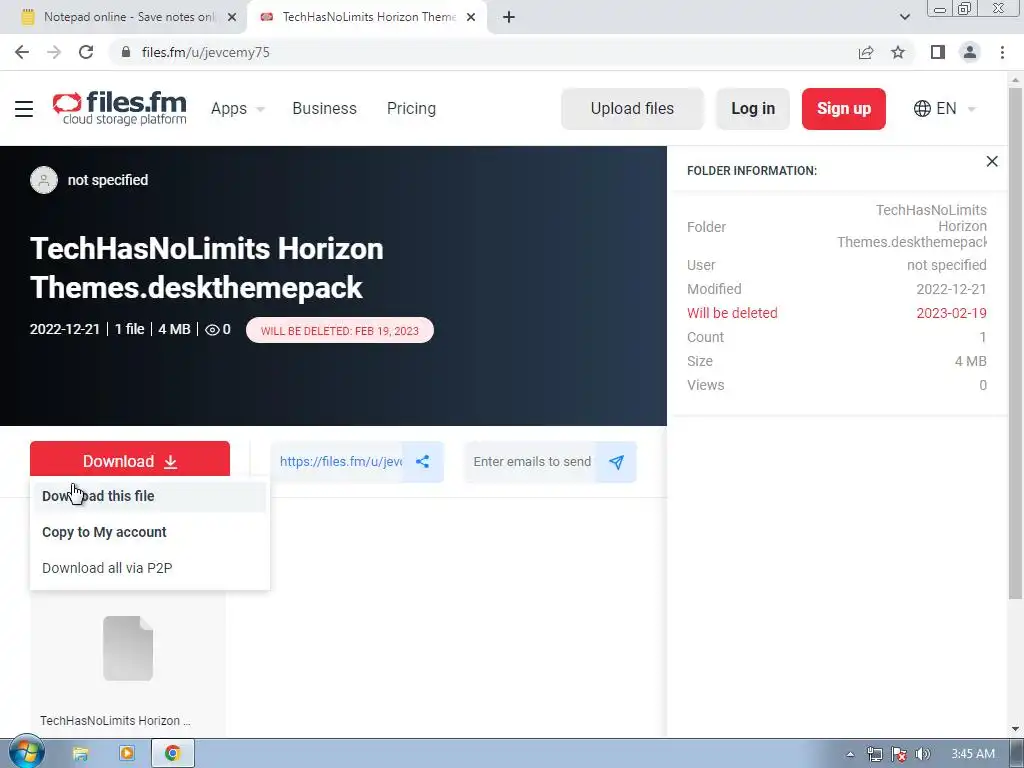
Task: Expand the Apps dropdown
Action: coord(238,108)
